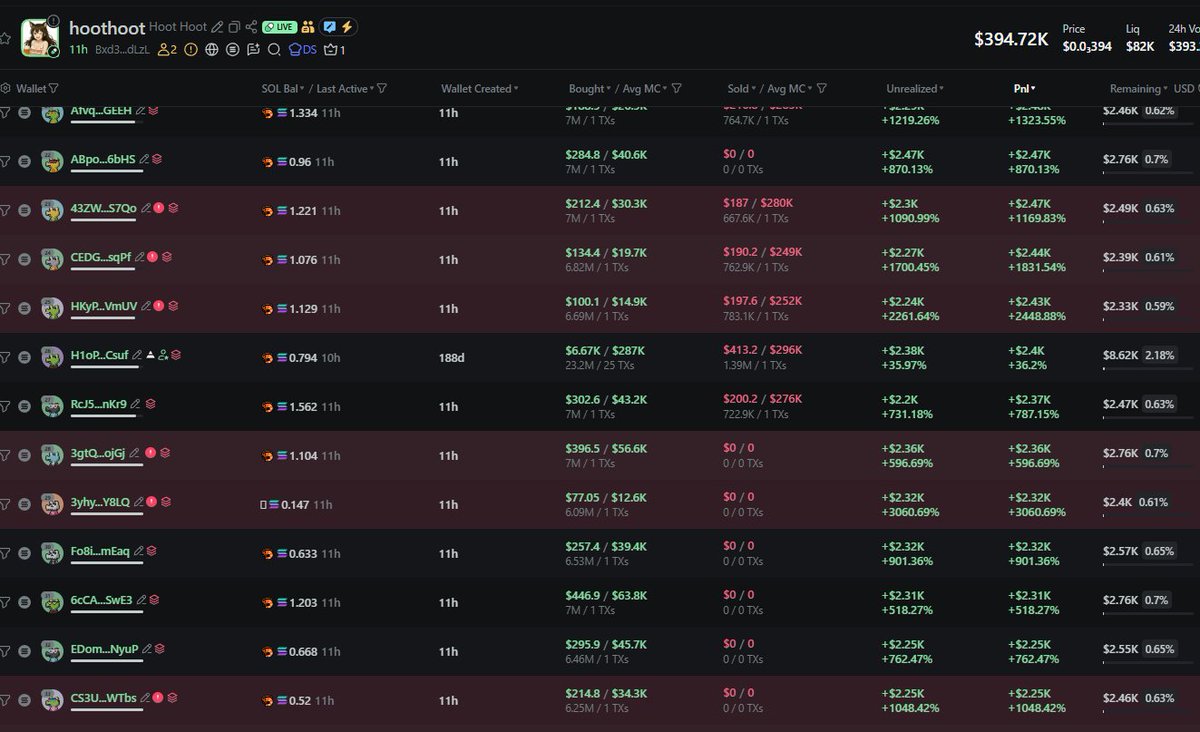Click the contract address Bxd3...dLzL
This screenshot has height=732, width=1200.
(122, 49)
